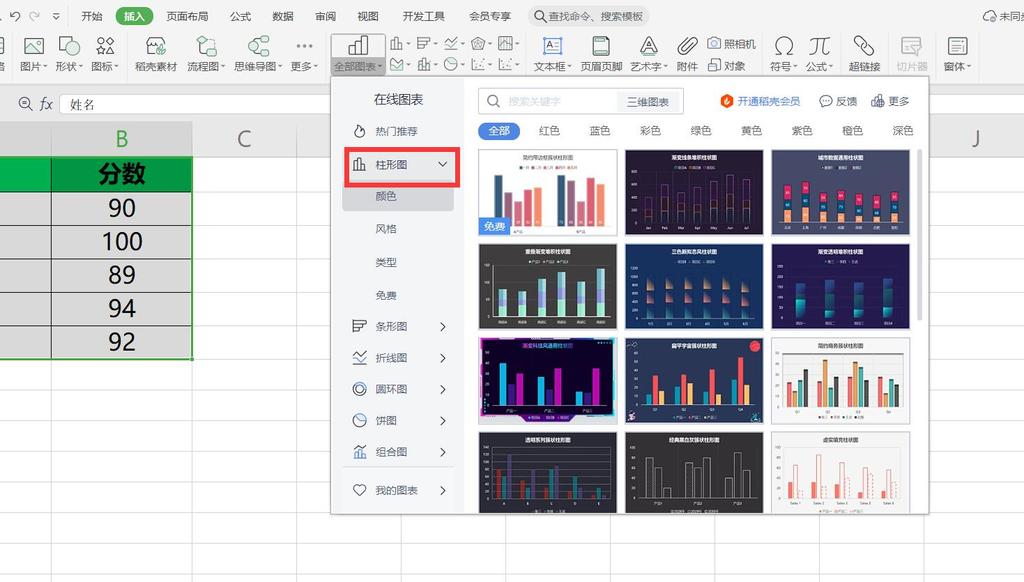
Task: Click the radar chart ribbon icon
Action: pyautogui.click(x=480, y=44)
